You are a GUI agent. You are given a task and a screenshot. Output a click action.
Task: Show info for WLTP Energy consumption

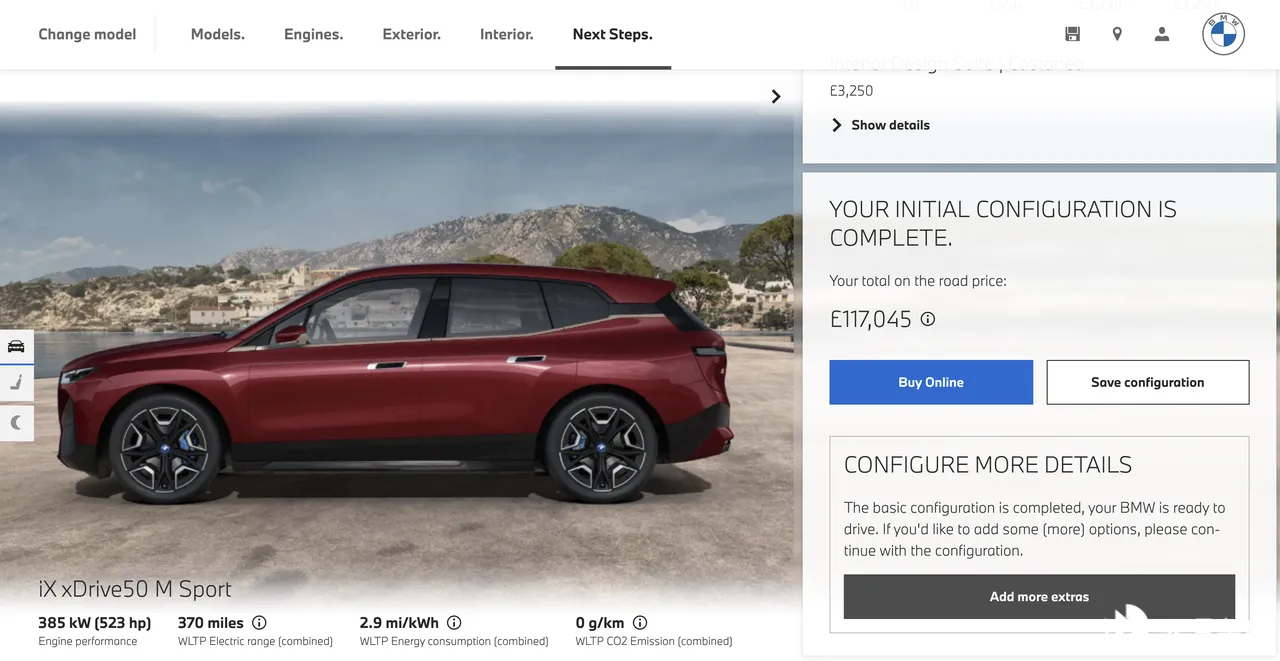tap(454, 622)
